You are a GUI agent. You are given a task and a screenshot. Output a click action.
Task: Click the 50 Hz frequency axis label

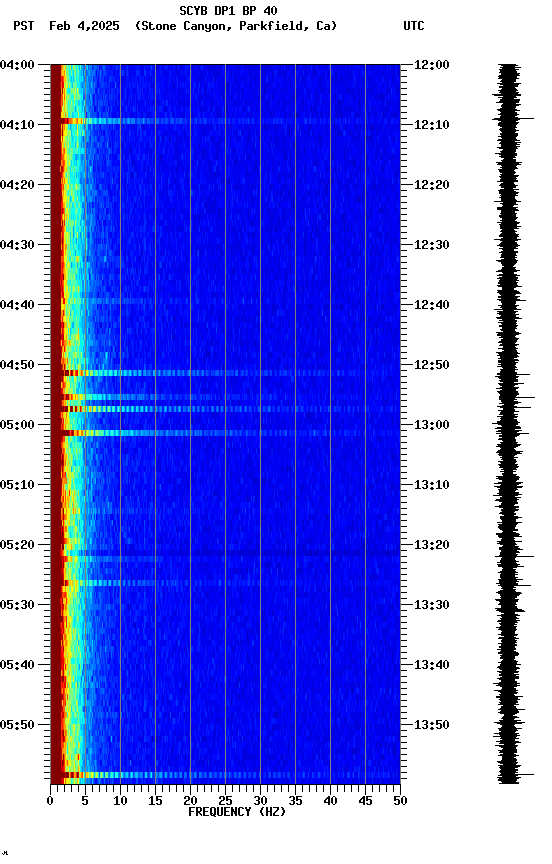point(400,801)
